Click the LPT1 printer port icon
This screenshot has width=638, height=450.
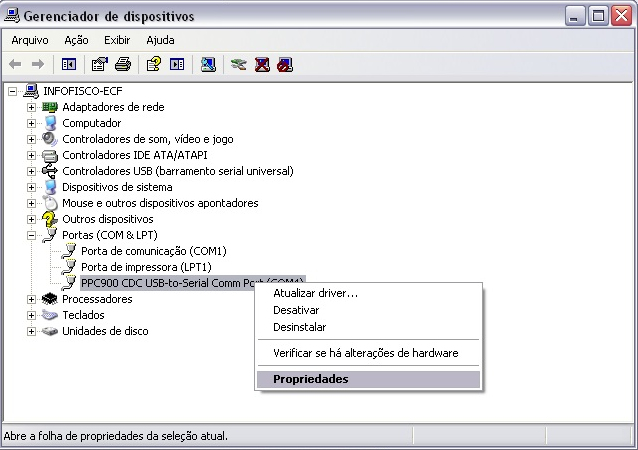coord(69,267)
